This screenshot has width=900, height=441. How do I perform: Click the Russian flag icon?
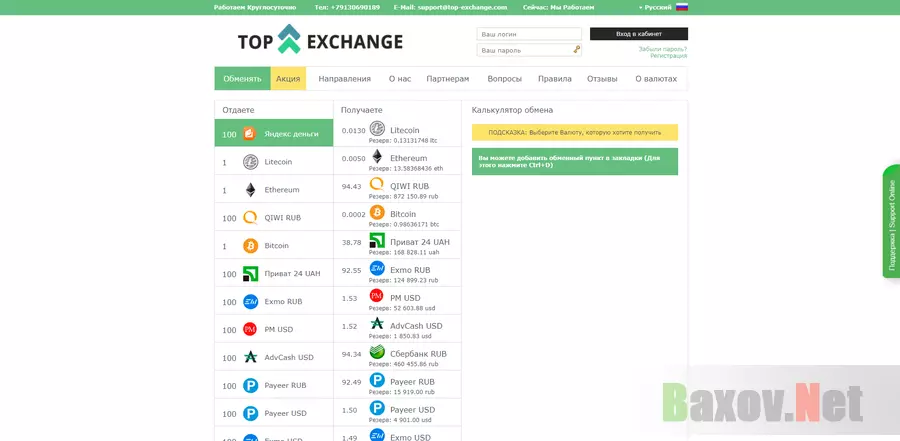pyautogui.click(x=682, y=7)
